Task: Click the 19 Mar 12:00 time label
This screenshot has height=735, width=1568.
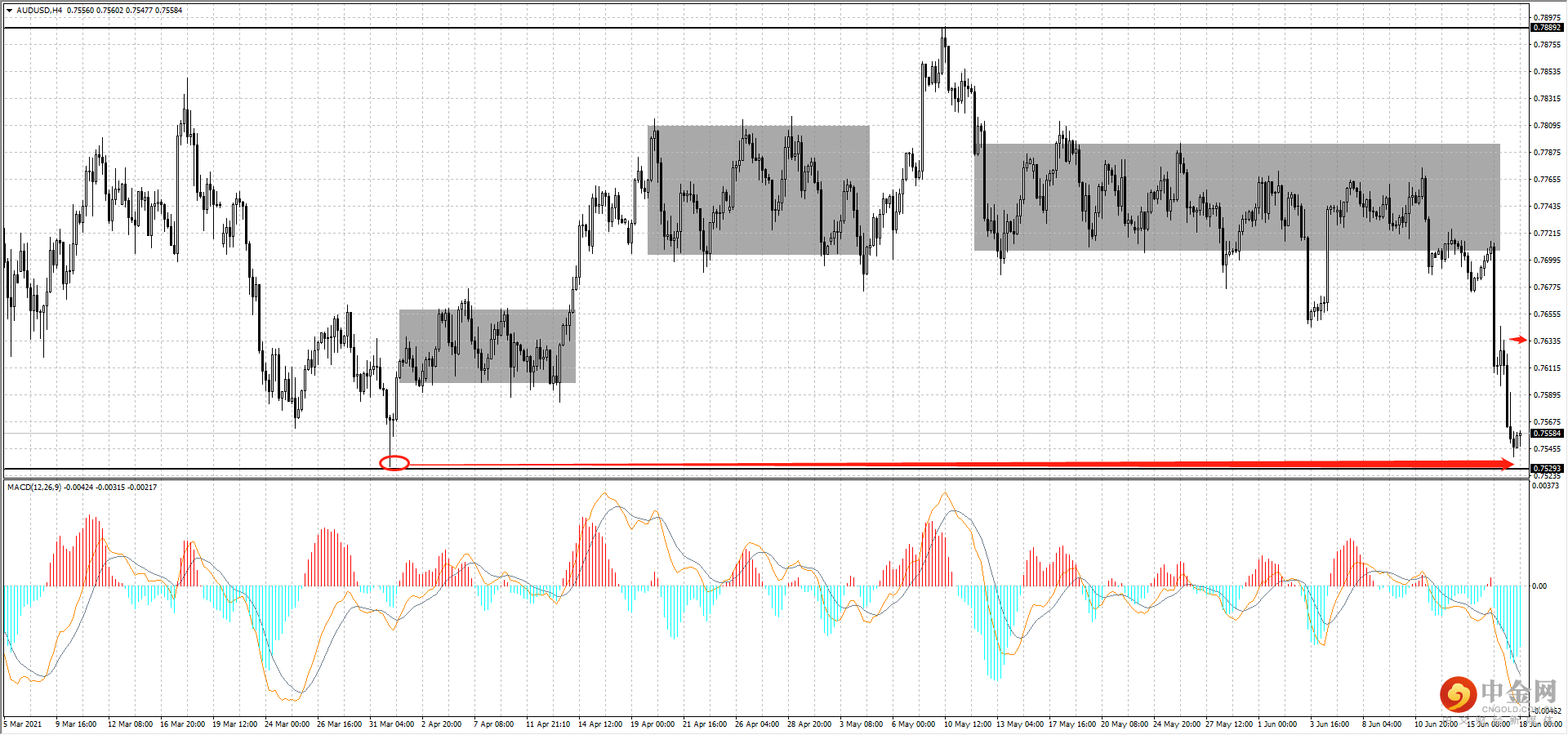Action: (x=235, y=724)
